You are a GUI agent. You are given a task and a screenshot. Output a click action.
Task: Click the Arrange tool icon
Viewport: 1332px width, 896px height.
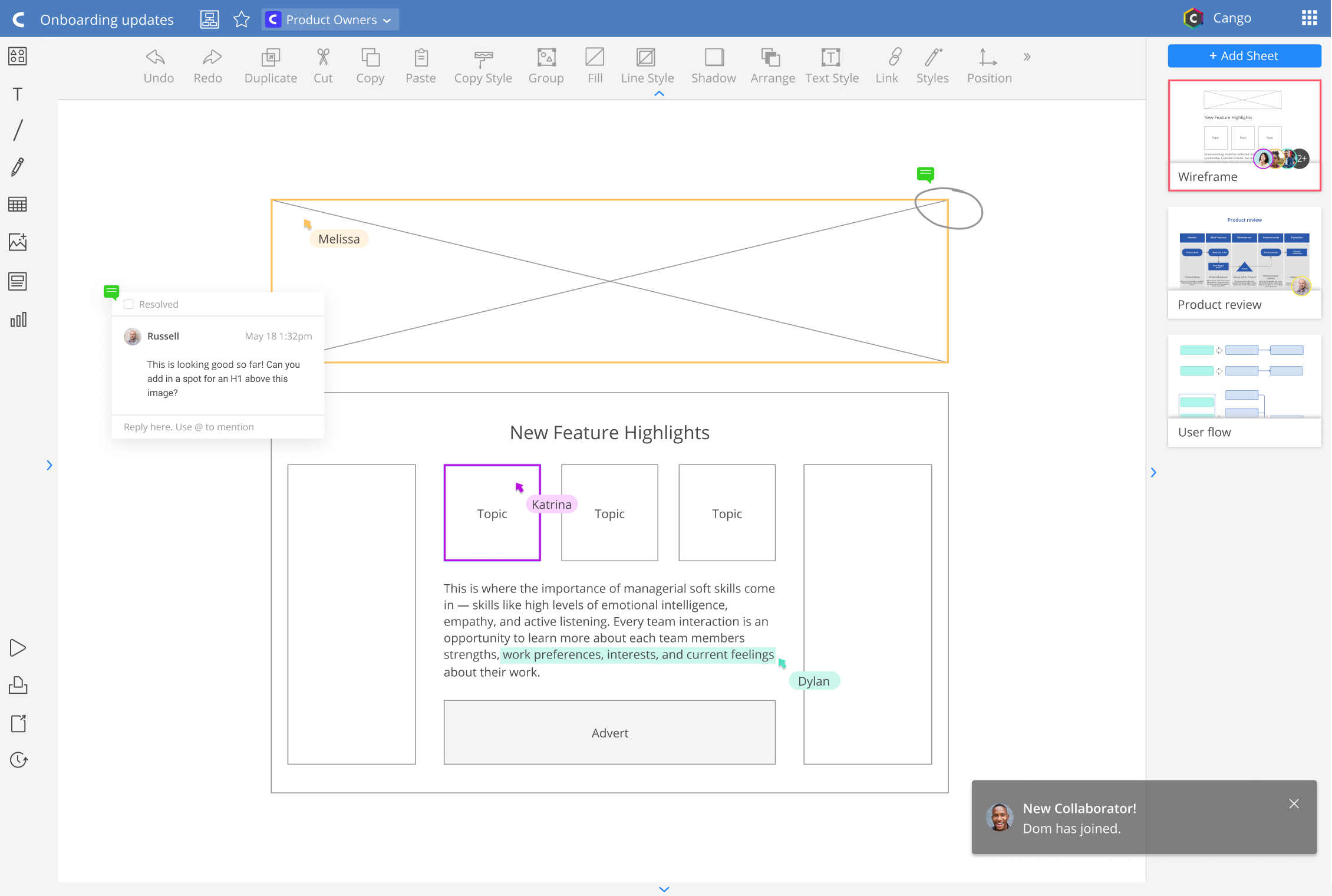click(x=771, y=57)
